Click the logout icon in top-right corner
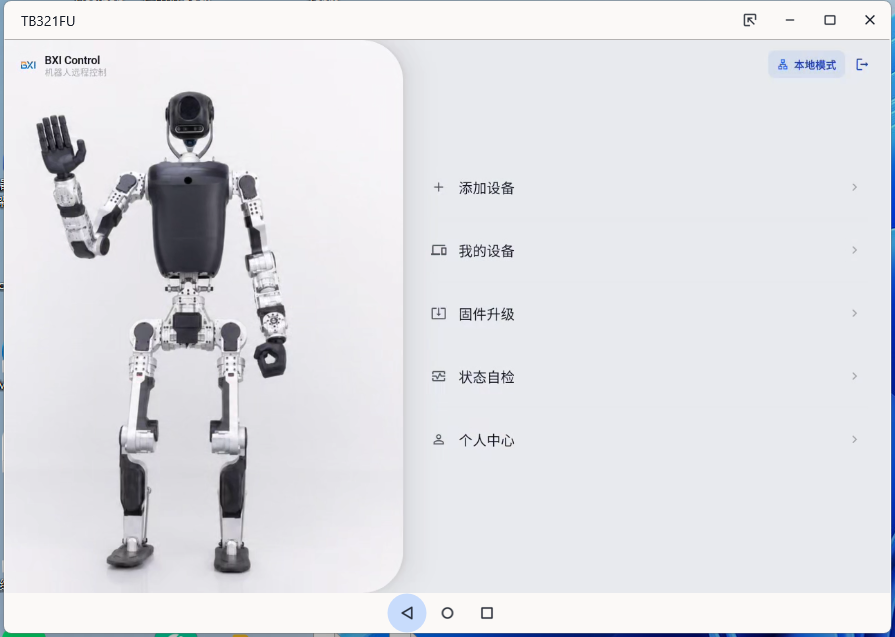The height and width of the screenshot is (637, 895). tap(862, 64)
